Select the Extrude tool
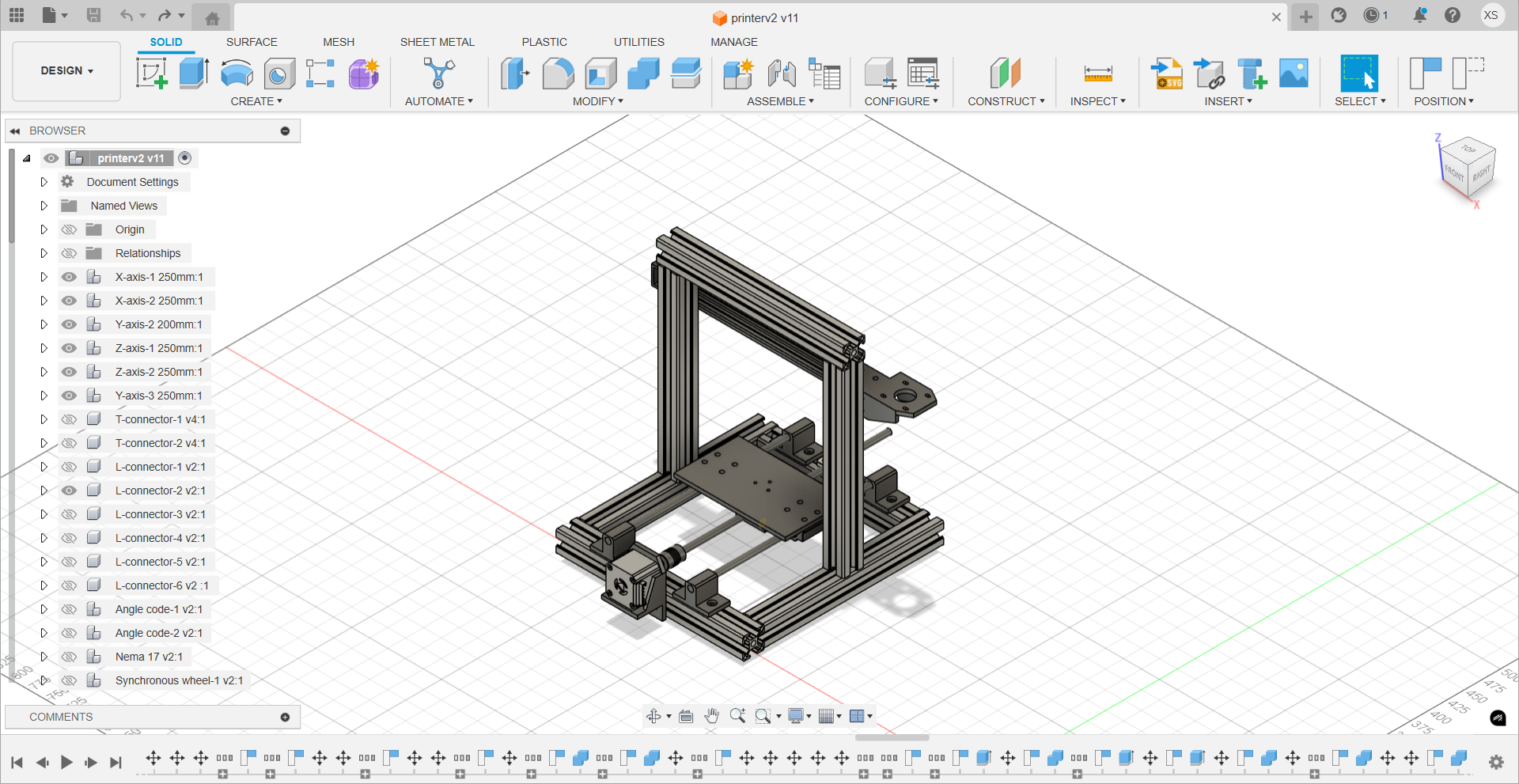 (x=194, y=74)
